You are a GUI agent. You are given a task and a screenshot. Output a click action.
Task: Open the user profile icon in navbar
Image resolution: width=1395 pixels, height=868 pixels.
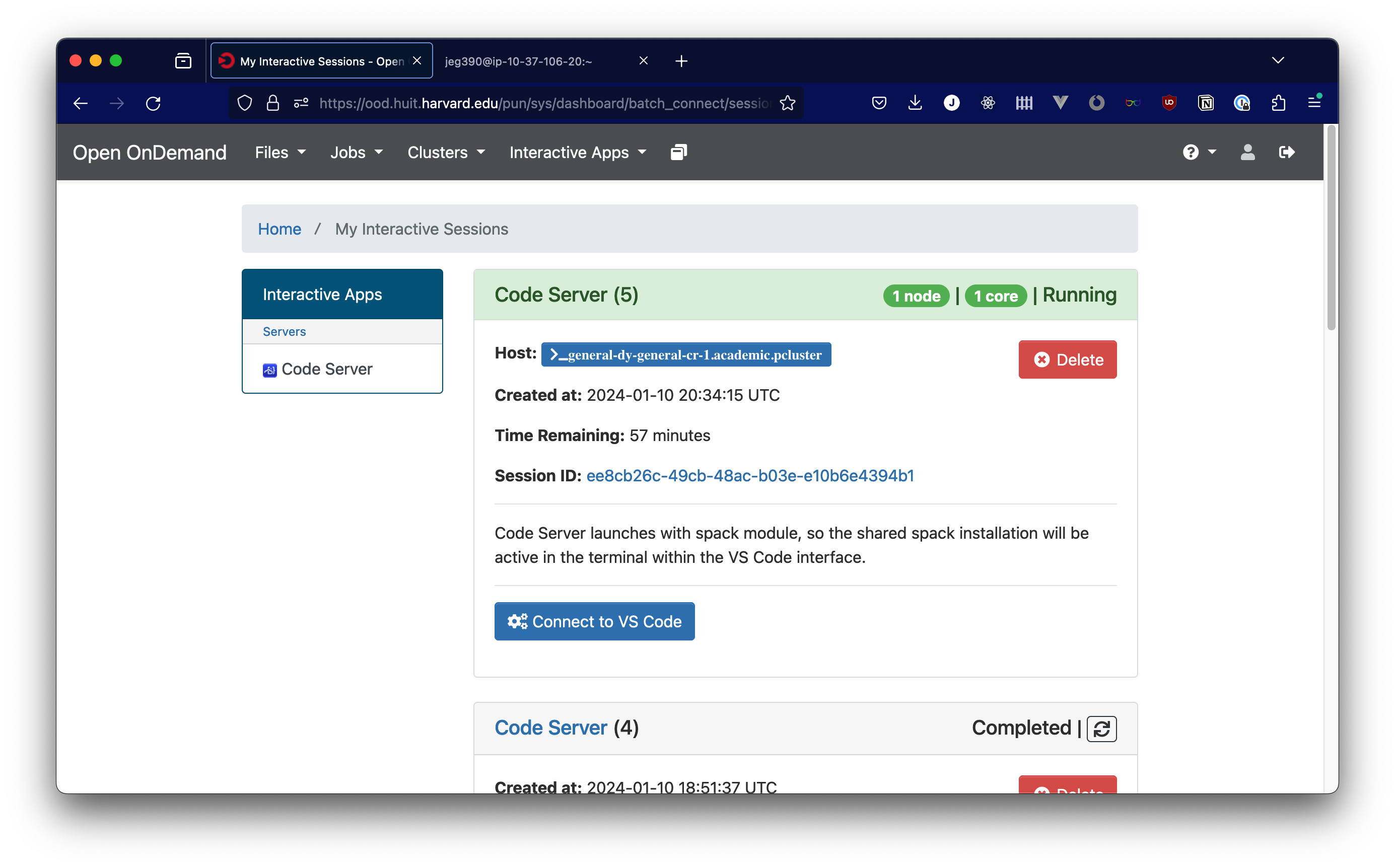[1247, 152]
